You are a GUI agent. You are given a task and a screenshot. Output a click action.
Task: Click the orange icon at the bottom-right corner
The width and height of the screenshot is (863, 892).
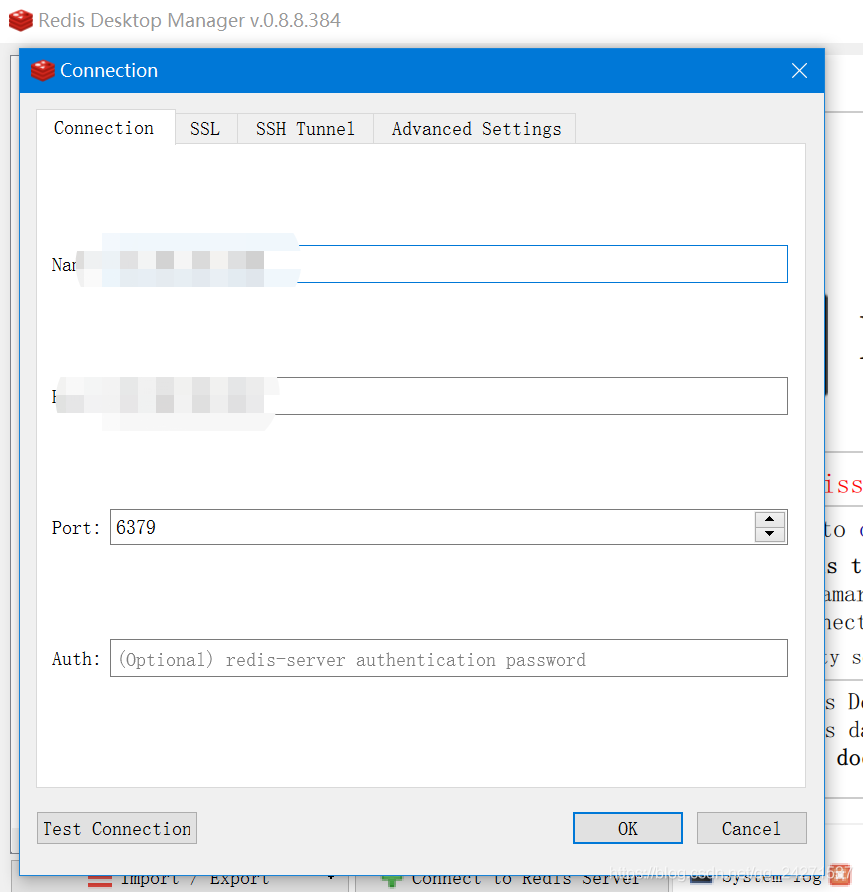[x=841, y=874]
